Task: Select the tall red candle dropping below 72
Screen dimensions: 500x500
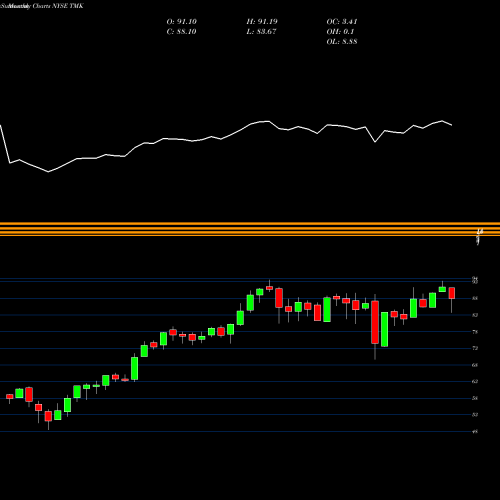Action: coord(375,322)
